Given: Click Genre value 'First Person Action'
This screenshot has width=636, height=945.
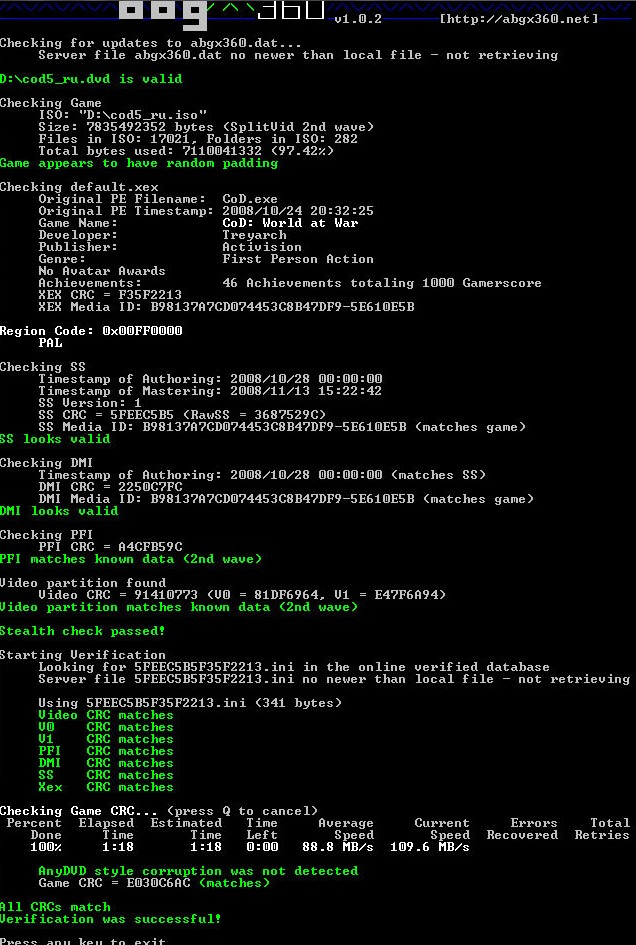Looking at the screenshot, I should (x=298, y=259).
